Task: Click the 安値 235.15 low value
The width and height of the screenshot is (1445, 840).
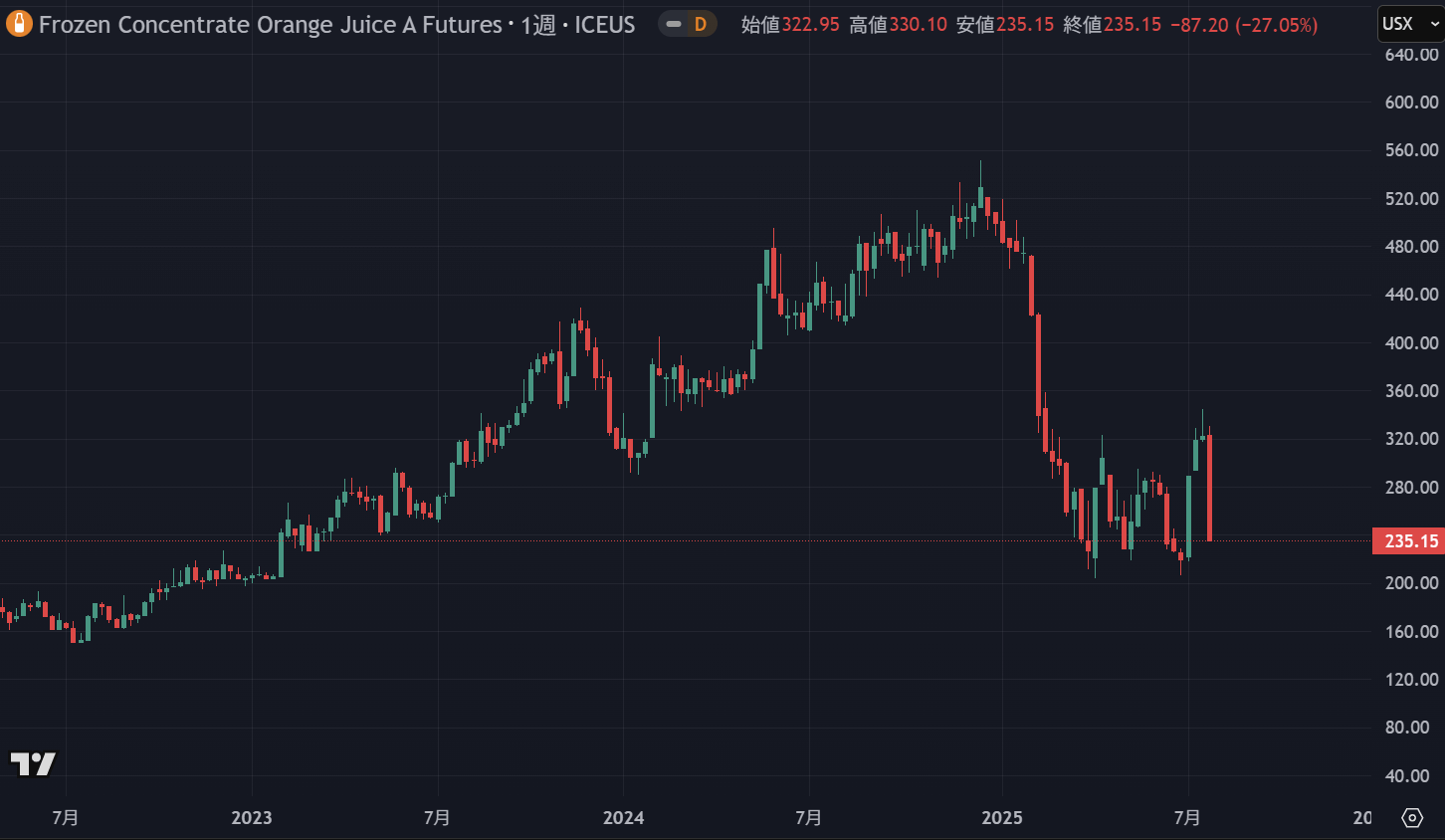Action: (x=1005, y=25)
